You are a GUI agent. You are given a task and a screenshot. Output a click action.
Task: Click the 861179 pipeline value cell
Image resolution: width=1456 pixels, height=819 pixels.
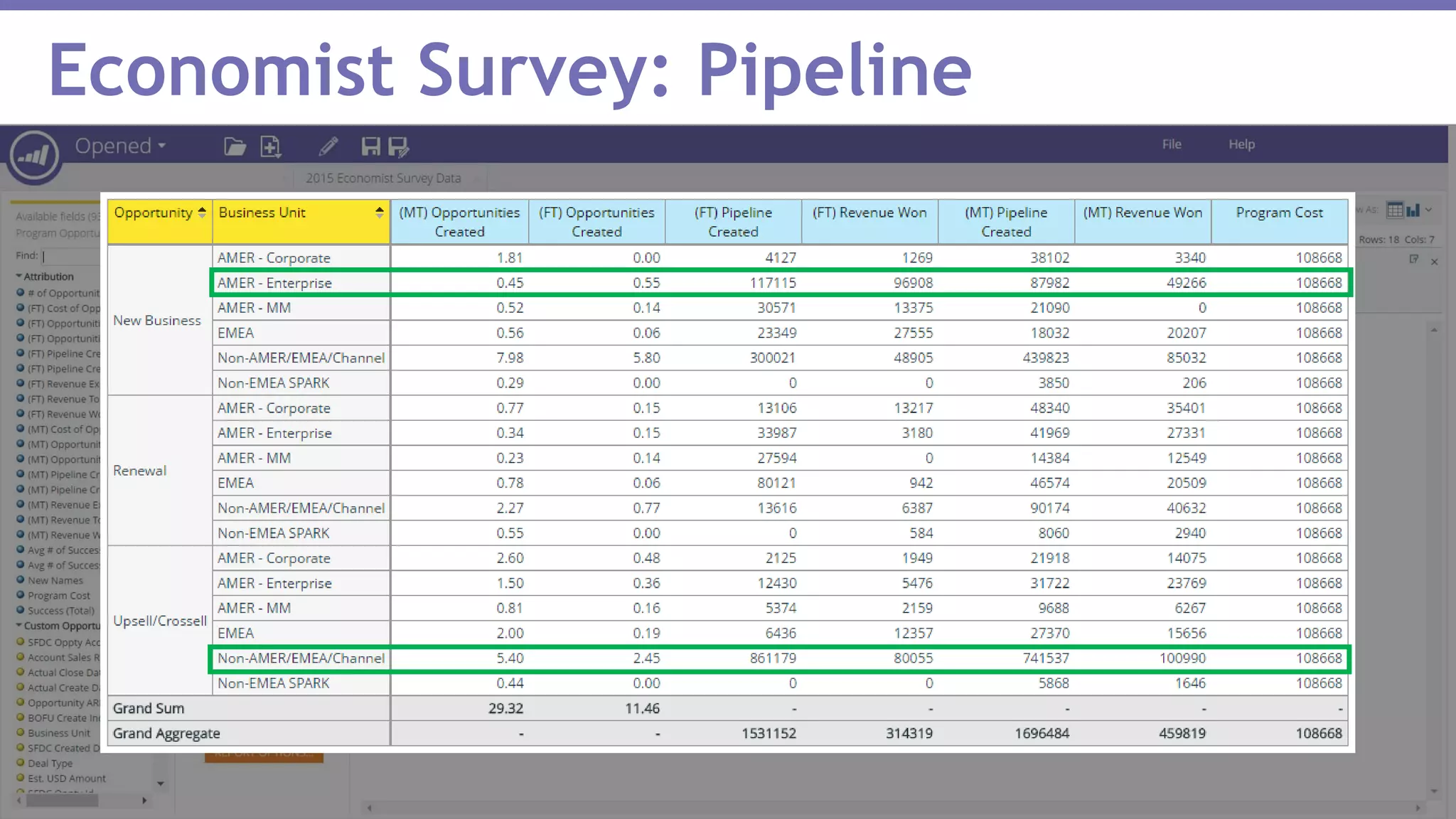[733, 658]
